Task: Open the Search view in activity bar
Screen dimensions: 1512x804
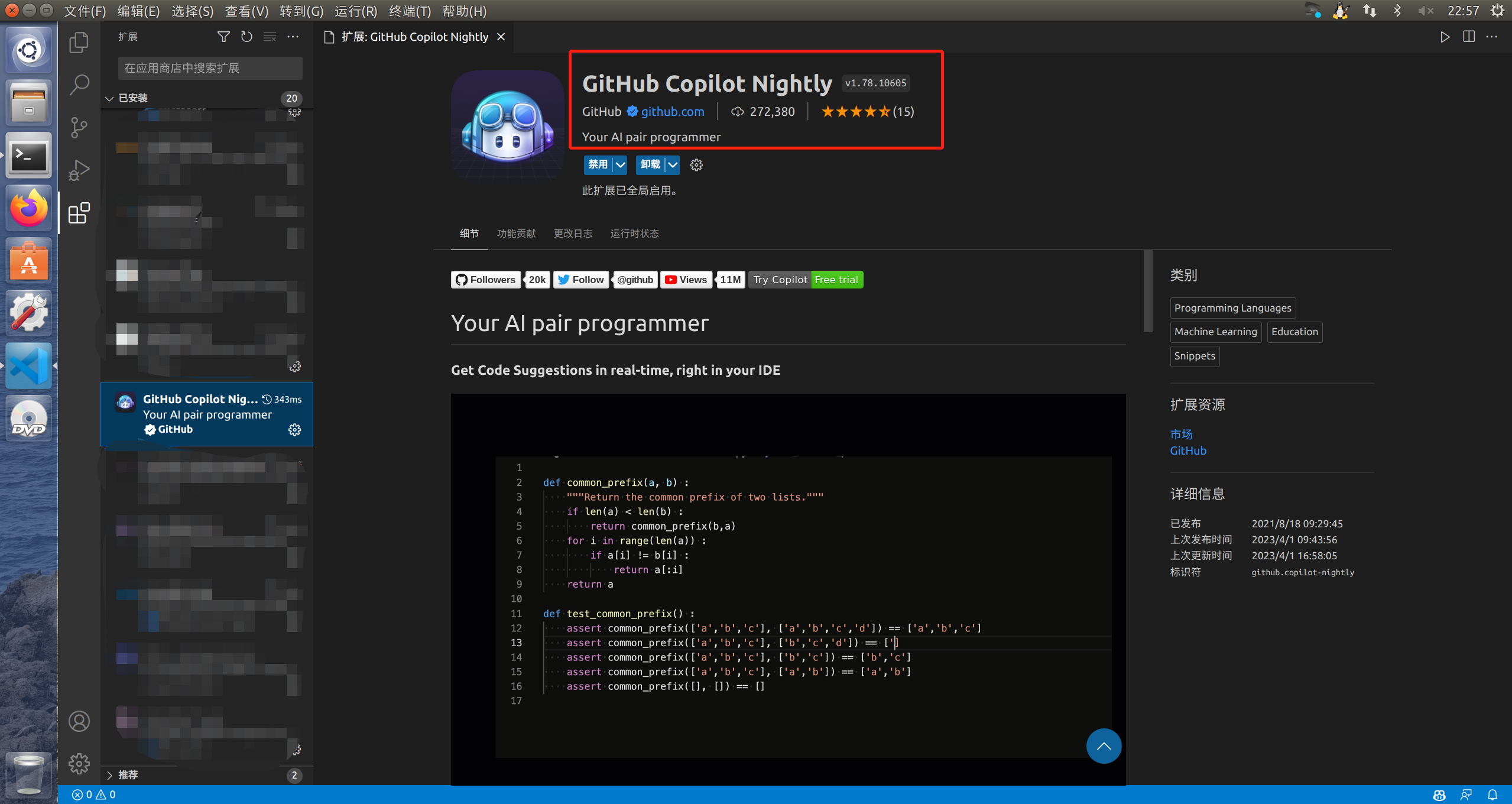Action: coord(79,85)
